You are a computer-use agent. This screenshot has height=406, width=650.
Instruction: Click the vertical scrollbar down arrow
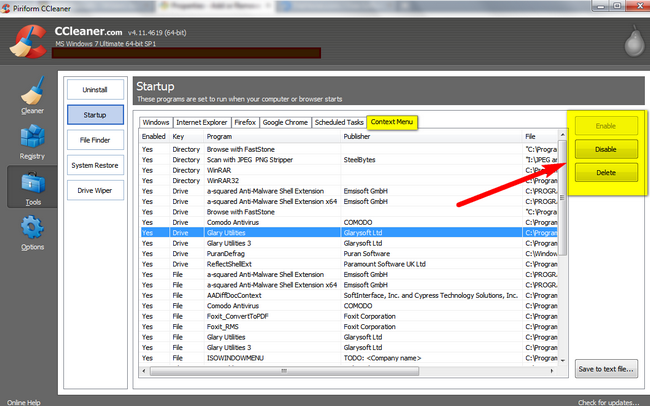pyautogui.click(x=563, y=361)
